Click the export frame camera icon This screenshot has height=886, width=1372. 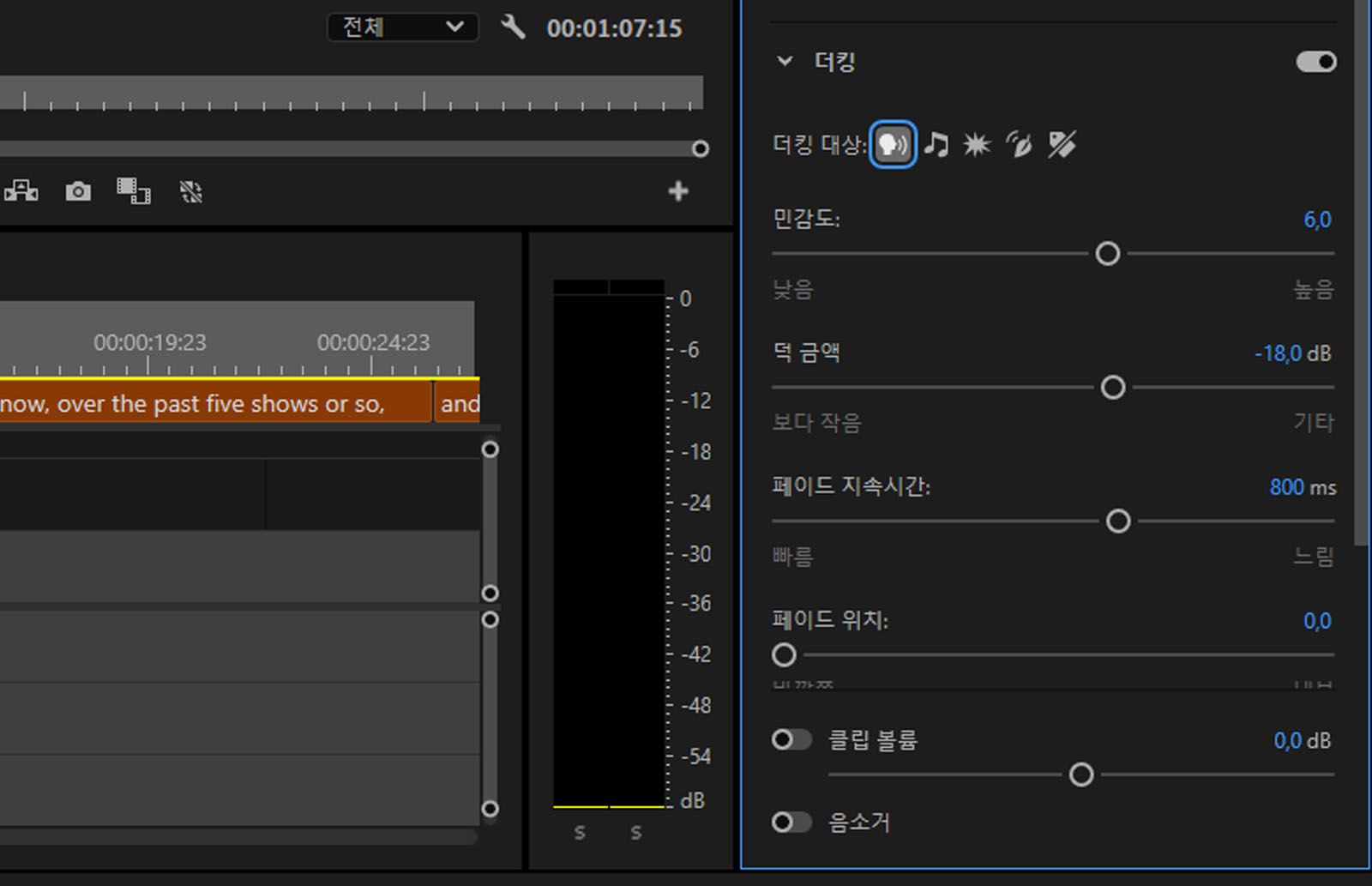coord(78,191)
